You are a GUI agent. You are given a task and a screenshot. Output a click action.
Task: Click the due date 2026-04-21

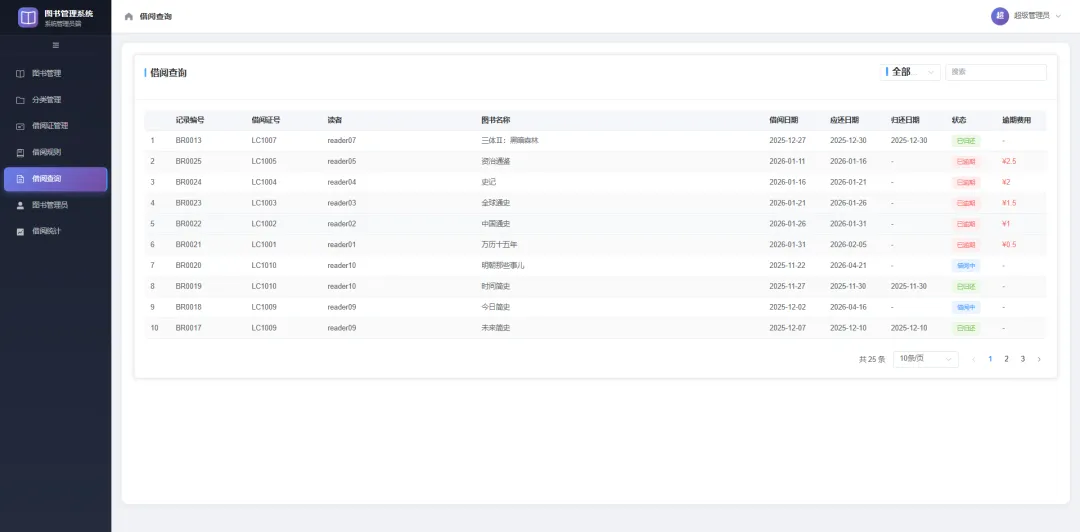848,265
